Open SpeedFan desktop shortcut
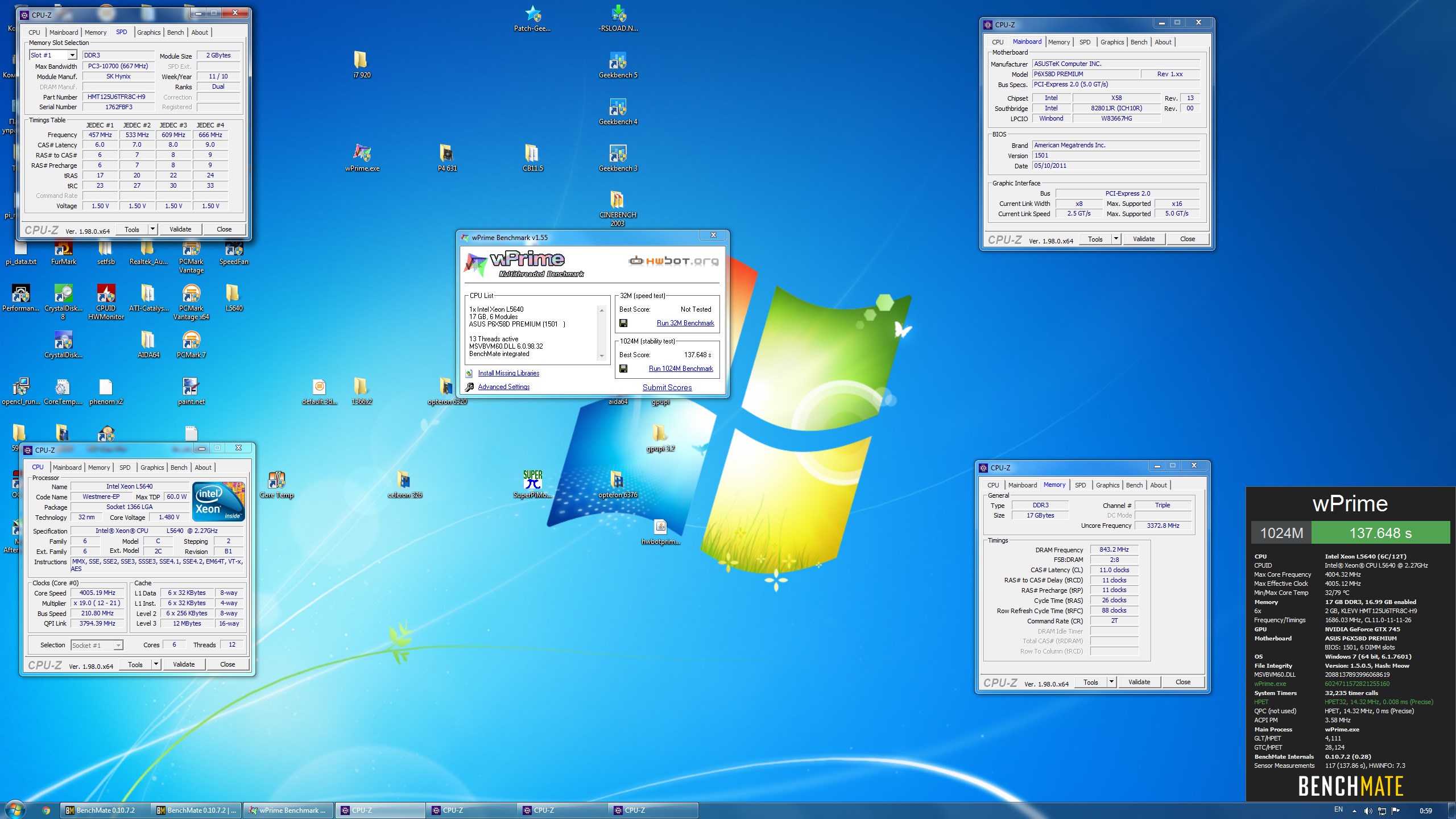Image resolution: width=1456 pixels, height=819 pixels. (234, 253)
